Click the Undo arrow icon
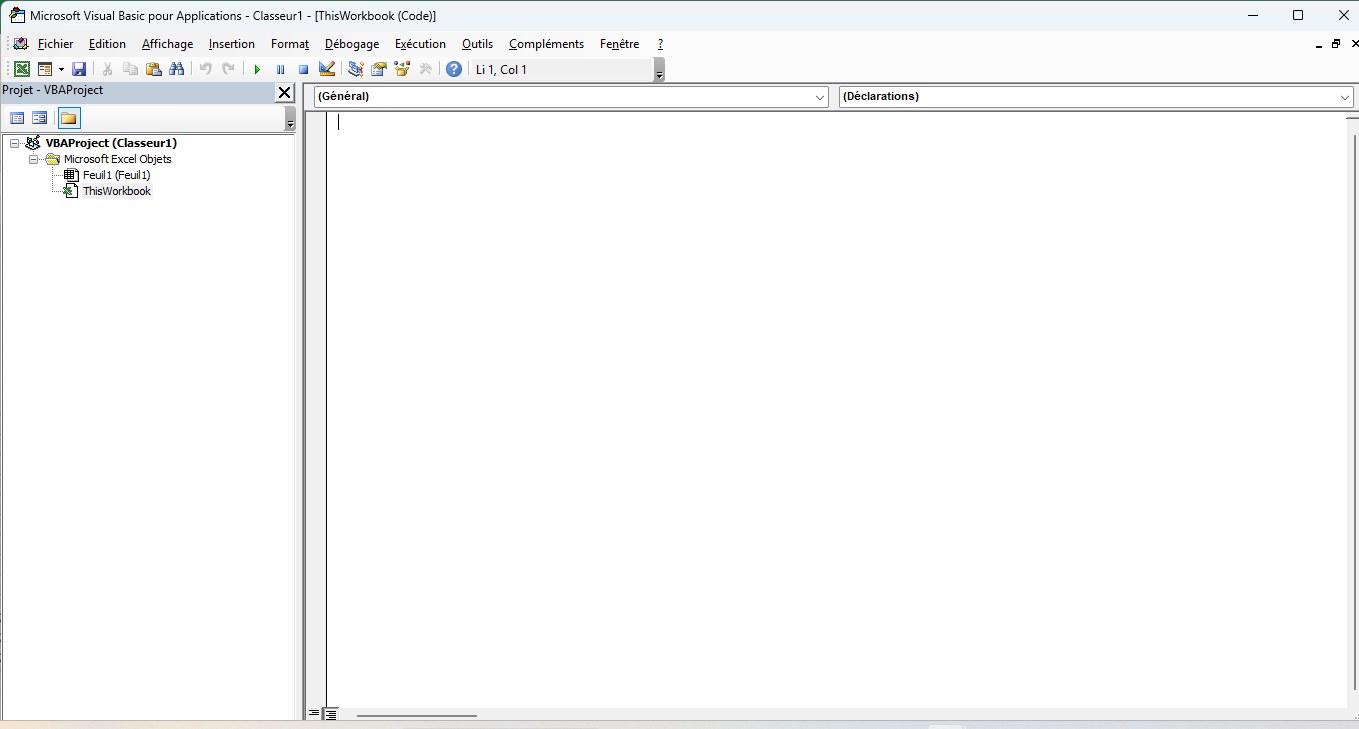The height and width of the screenshot is (729, 1359). [206, 69]
